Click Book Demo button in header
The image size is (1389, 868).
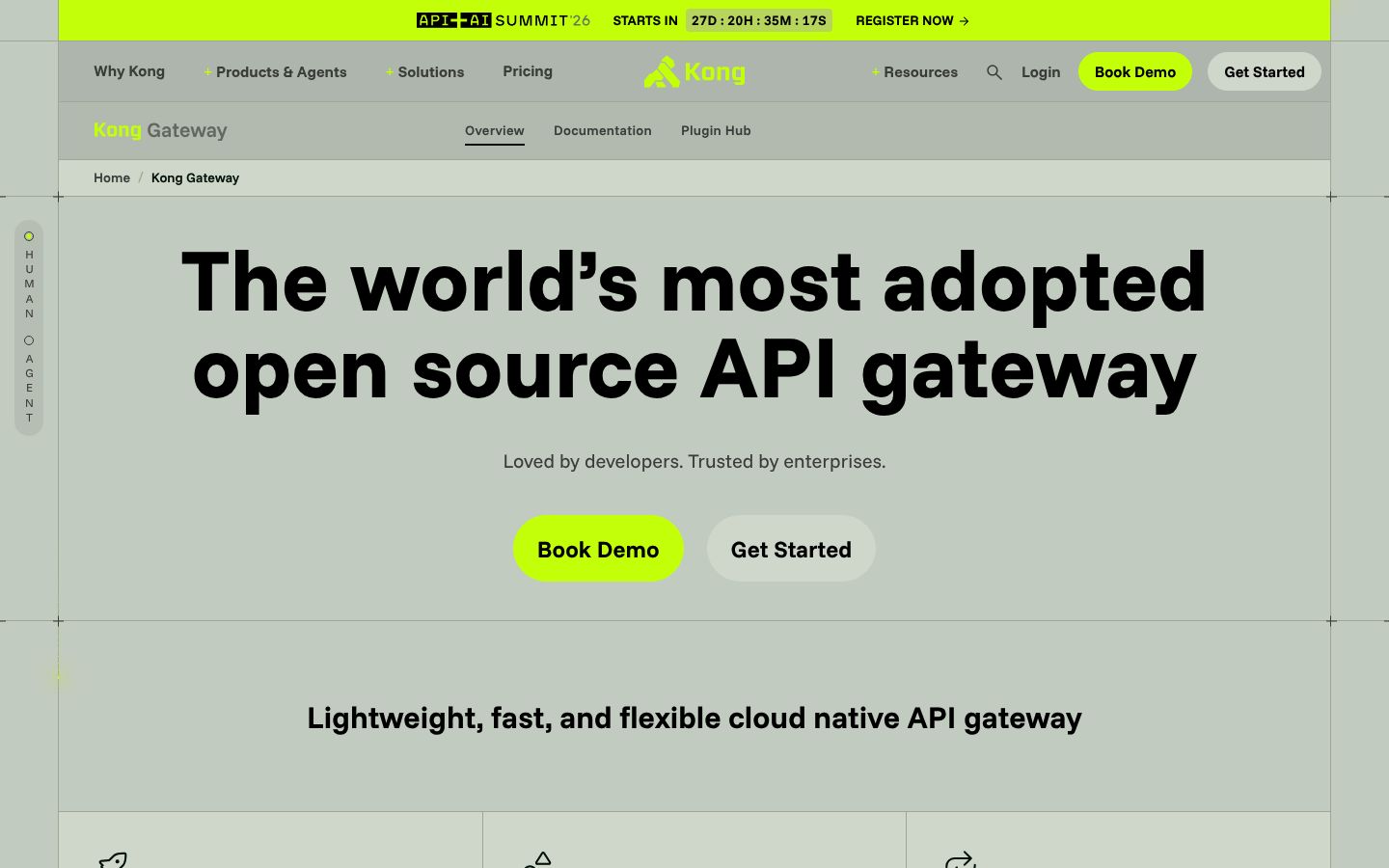(1135, 71)
